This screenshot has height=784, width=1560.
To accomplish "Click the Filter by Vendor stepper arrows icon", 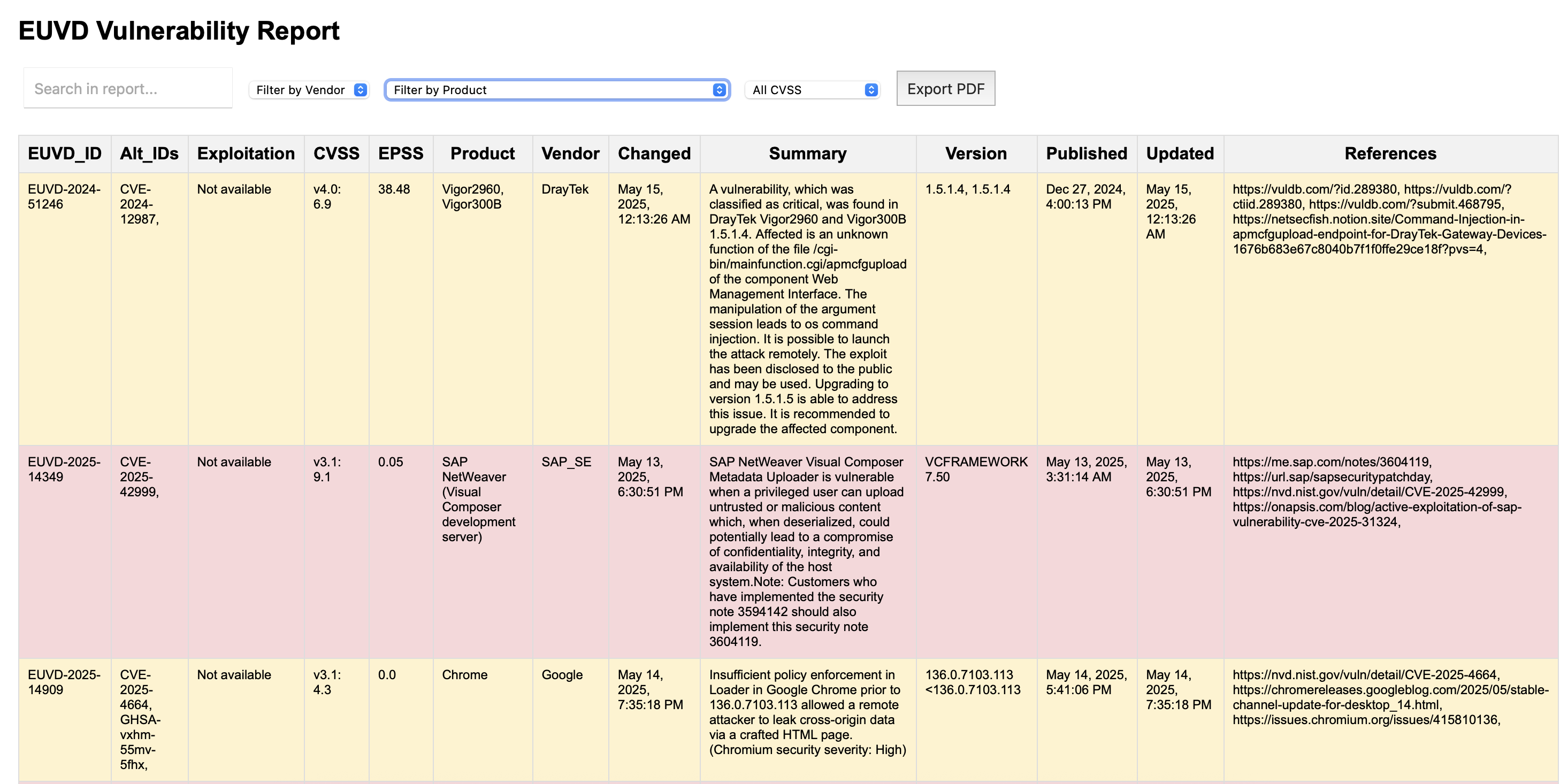I will 360,90.
